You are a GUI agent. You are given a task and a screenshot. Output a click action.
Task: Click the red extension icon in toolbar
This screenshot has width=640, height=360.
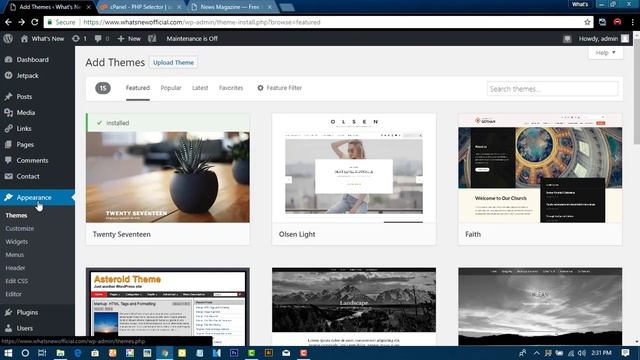click(618, 22)
